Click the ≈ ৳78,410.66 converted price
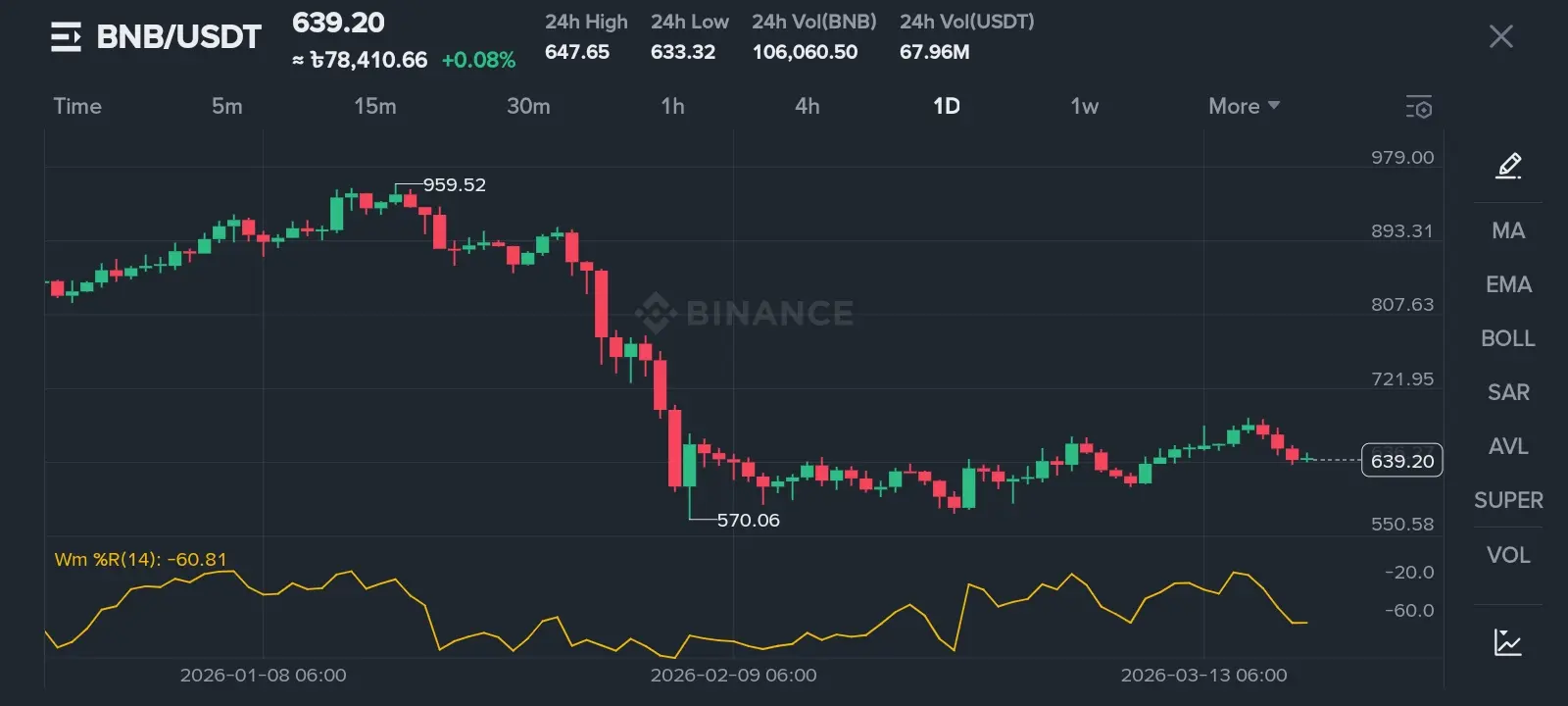The image size is (1568, 706). (360, 60)
